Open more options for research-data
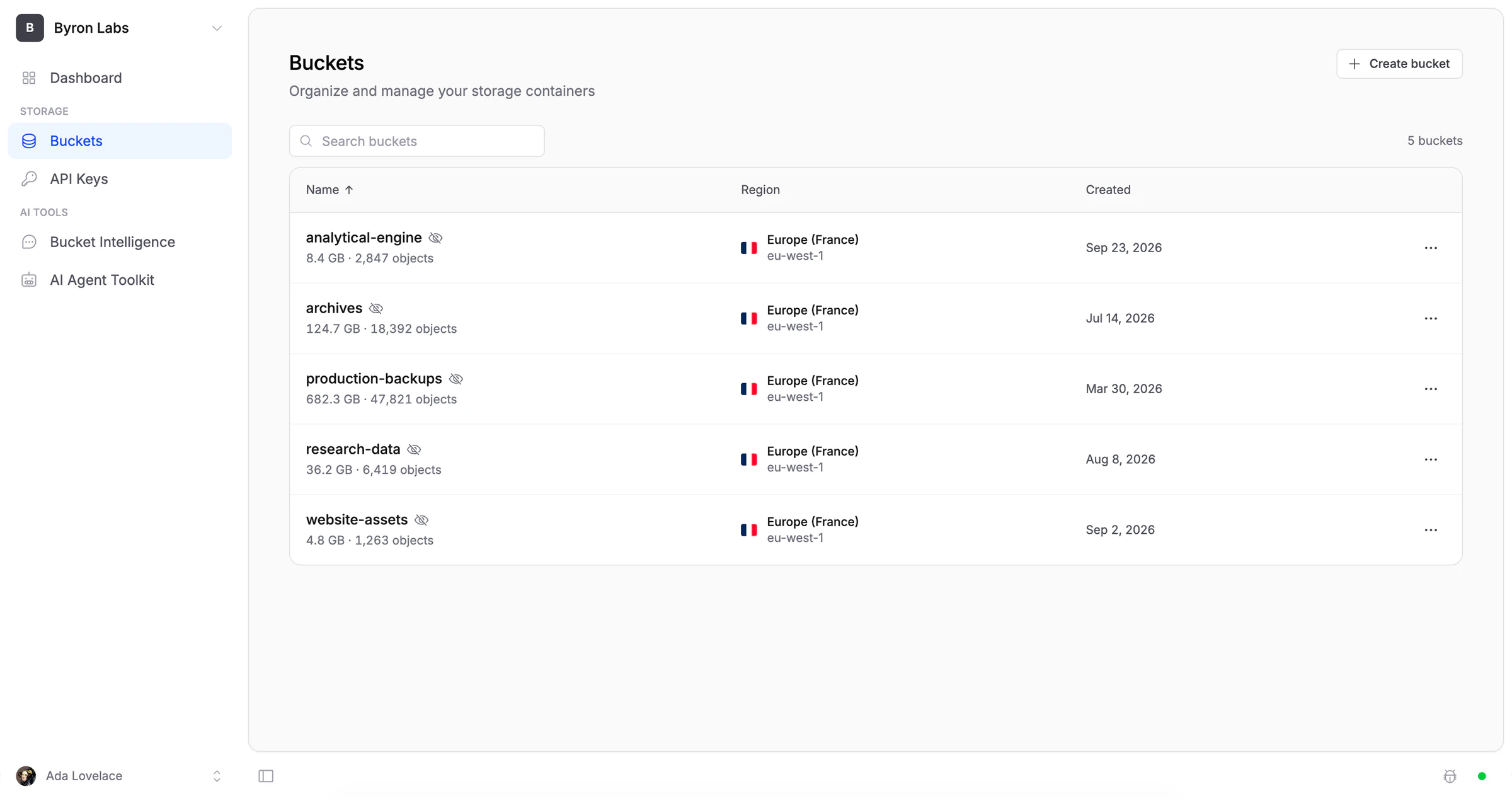 pyautogui.click(x=1431, y=459)
